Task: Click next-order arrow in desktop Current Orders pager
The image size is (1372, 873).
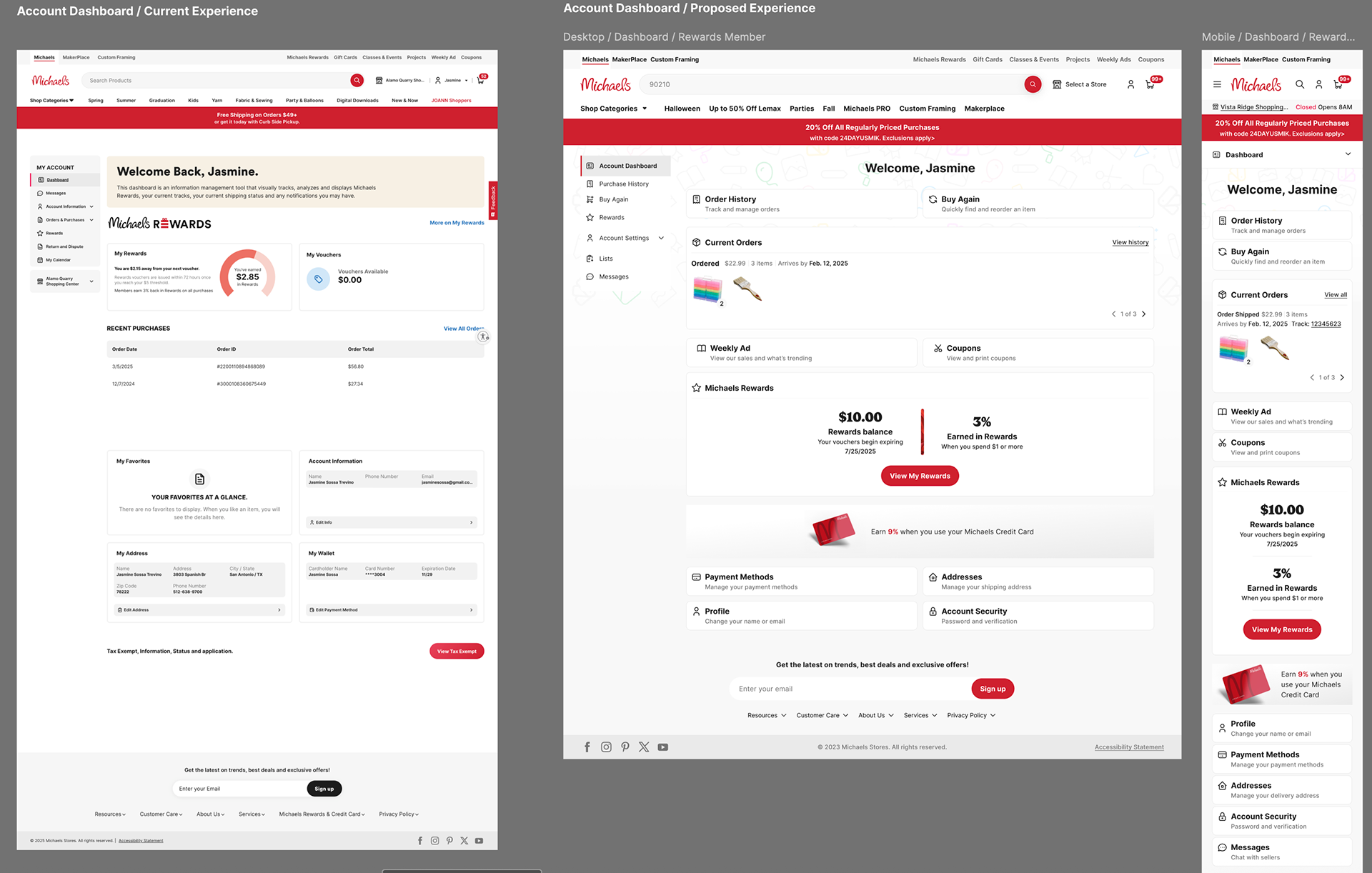Action: pyautogui.click(x=1143, y=314)
